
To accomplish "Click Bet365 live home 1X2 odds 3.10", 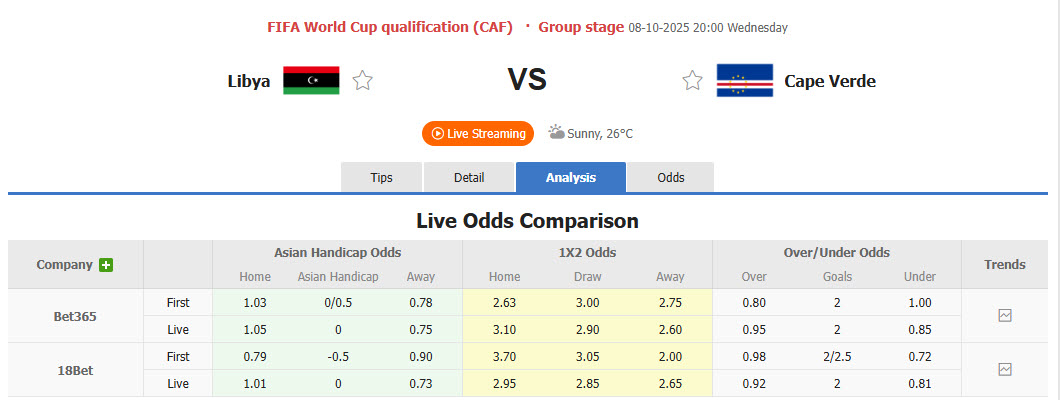I will click(x=504, y=329).
